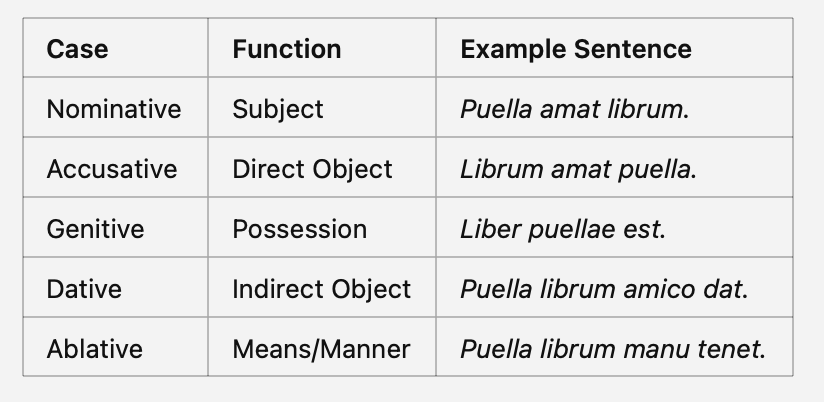Image resolution: width=824 pixels, height=402 pixels.
Task: Click the Subject function cell
Action: tap(278, 108)
